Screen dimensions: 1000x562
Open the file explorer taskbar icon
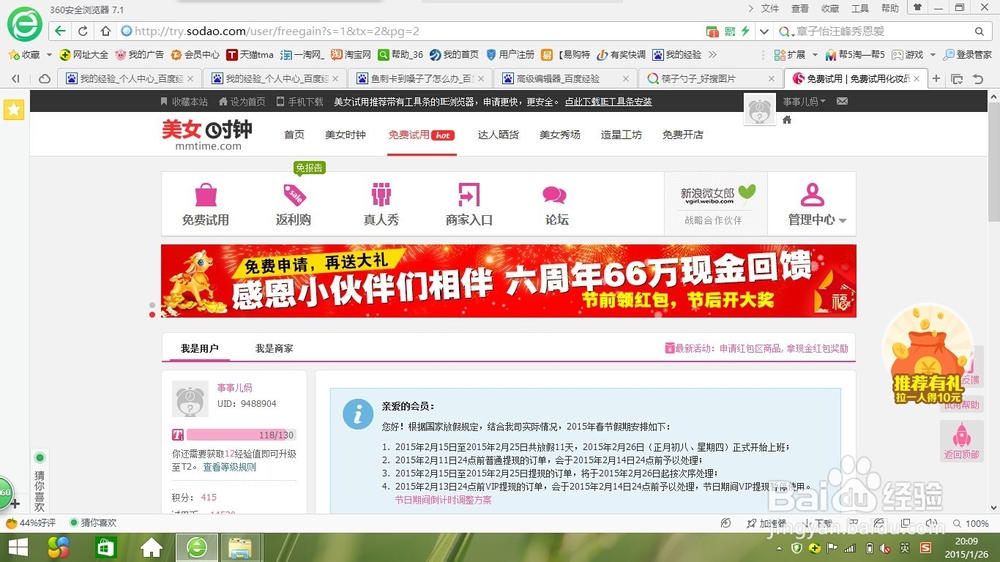(240, 548)
